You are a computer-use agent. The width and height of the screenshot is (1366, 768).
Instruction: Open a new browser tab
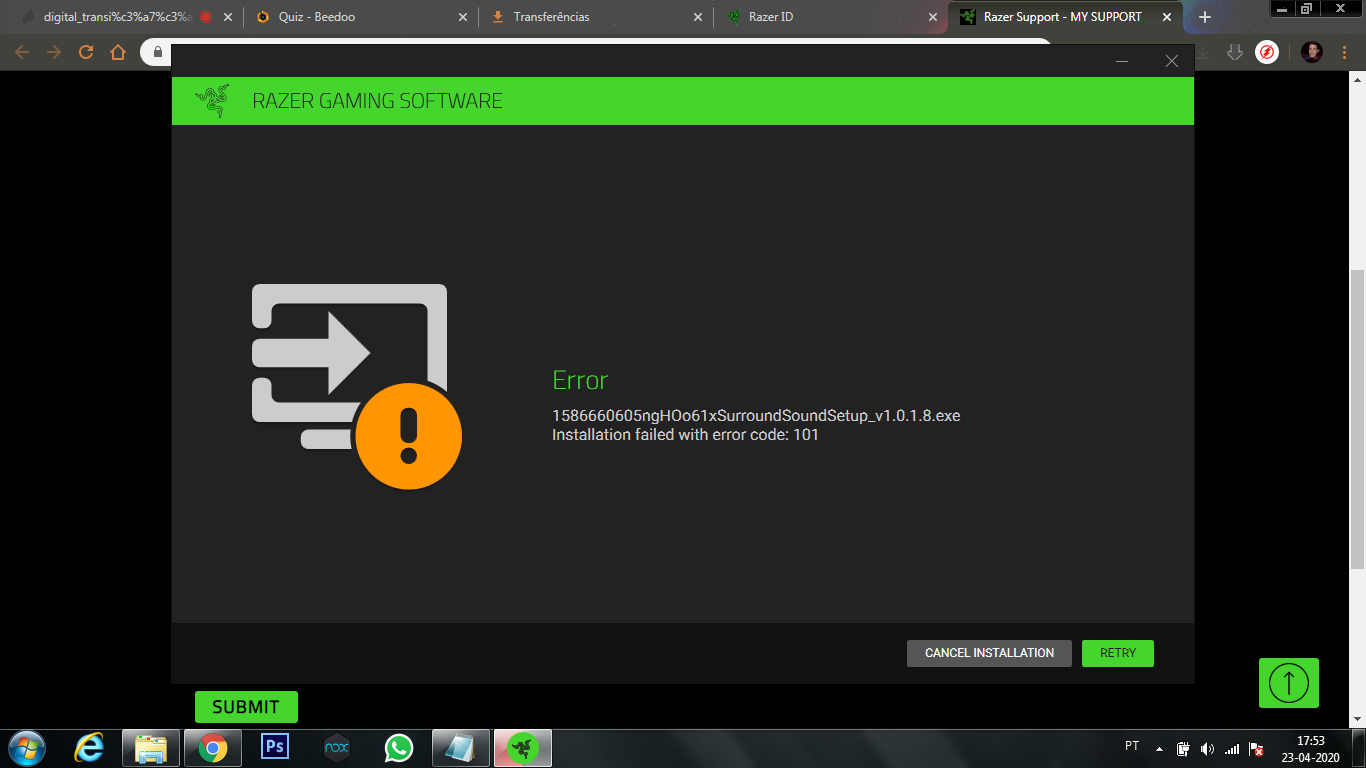1205,17
